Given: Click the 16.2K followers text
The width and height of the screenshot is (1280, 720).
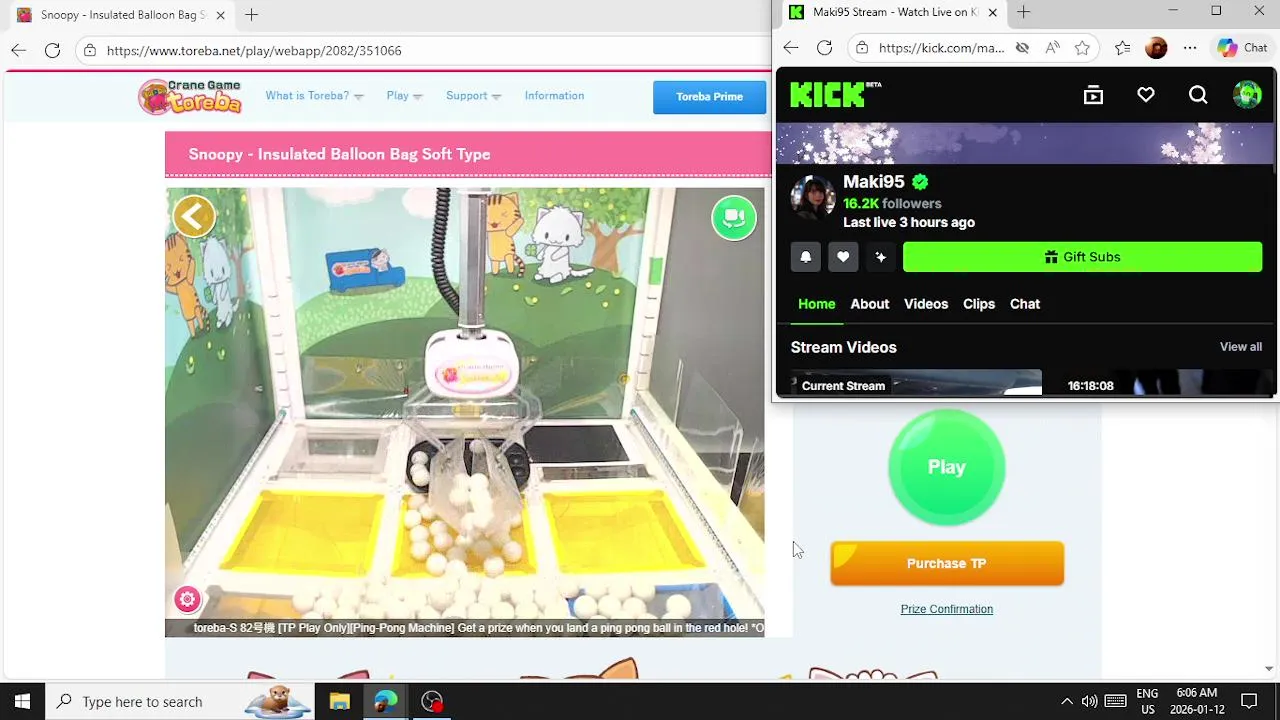Looking at the screenshot, I should point(892,203).
